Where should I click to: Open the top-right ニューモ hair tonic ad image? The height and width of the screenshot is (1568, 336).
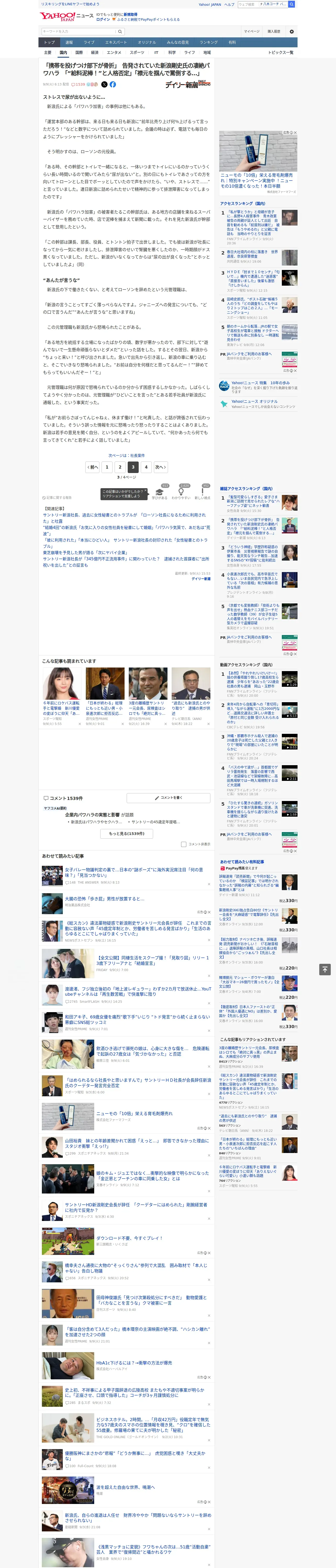(x=258, y=152)
